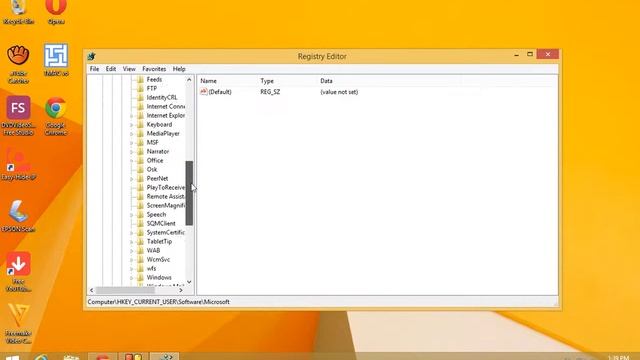Open the Freemake Video Converter shortcut
The width and height of the screenshot is (640, 360).
(x=18, y=323)
